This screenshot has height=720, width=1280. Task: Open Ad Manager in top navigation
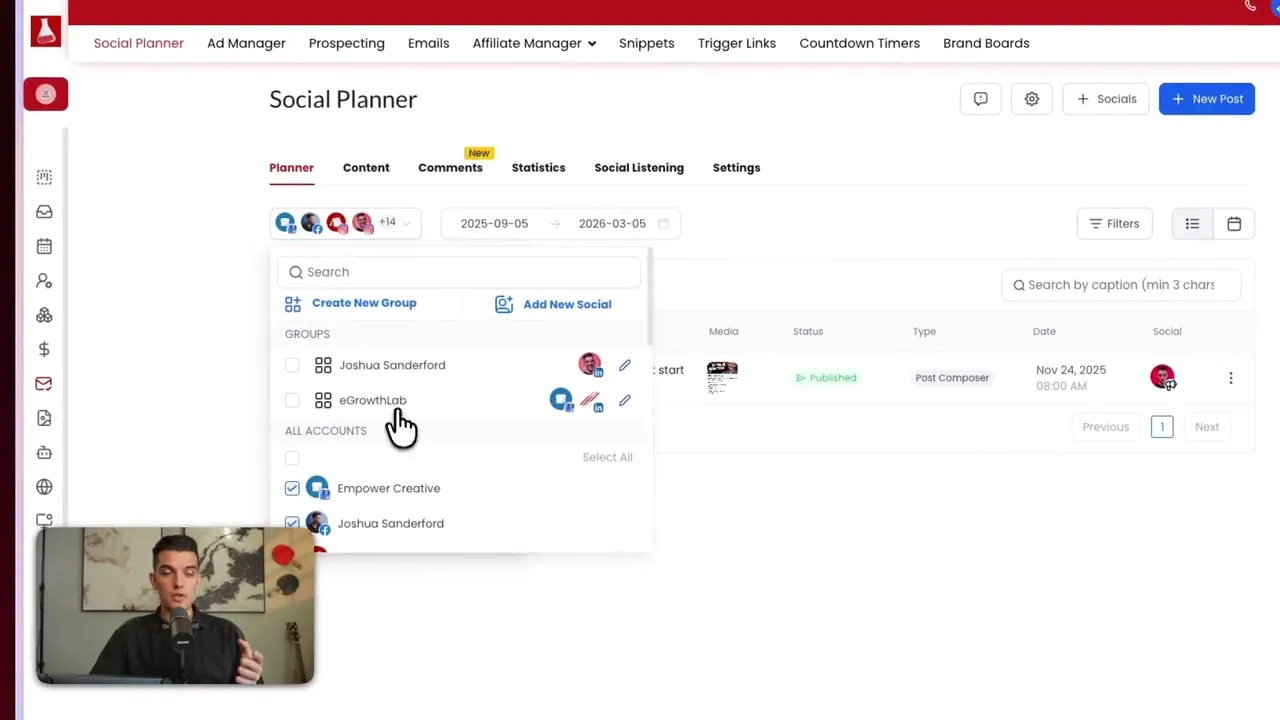point(246,43)
